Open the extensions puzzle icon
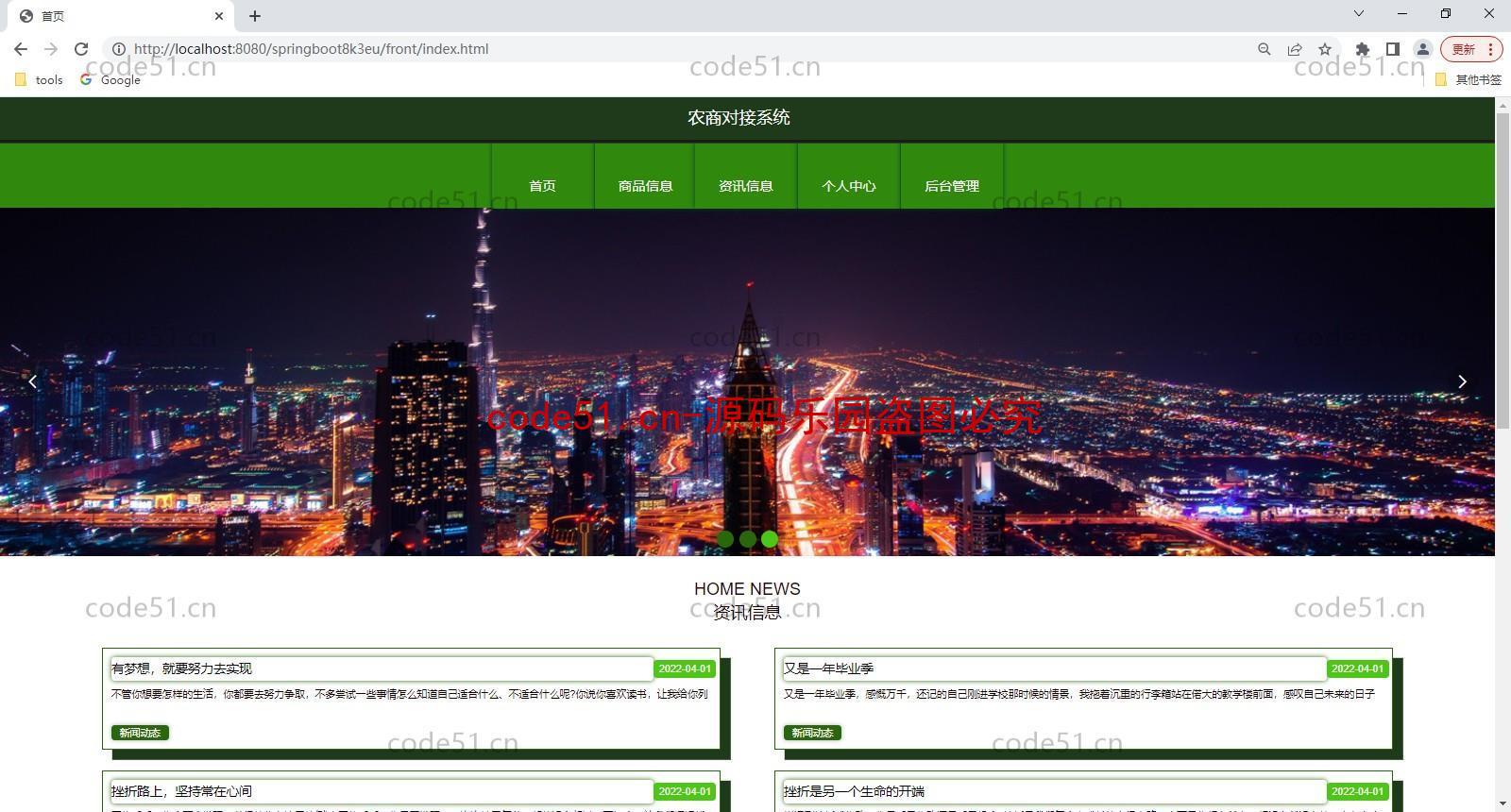The height and width of the screenshot is (812, 1511). [x=1362, y=49]
